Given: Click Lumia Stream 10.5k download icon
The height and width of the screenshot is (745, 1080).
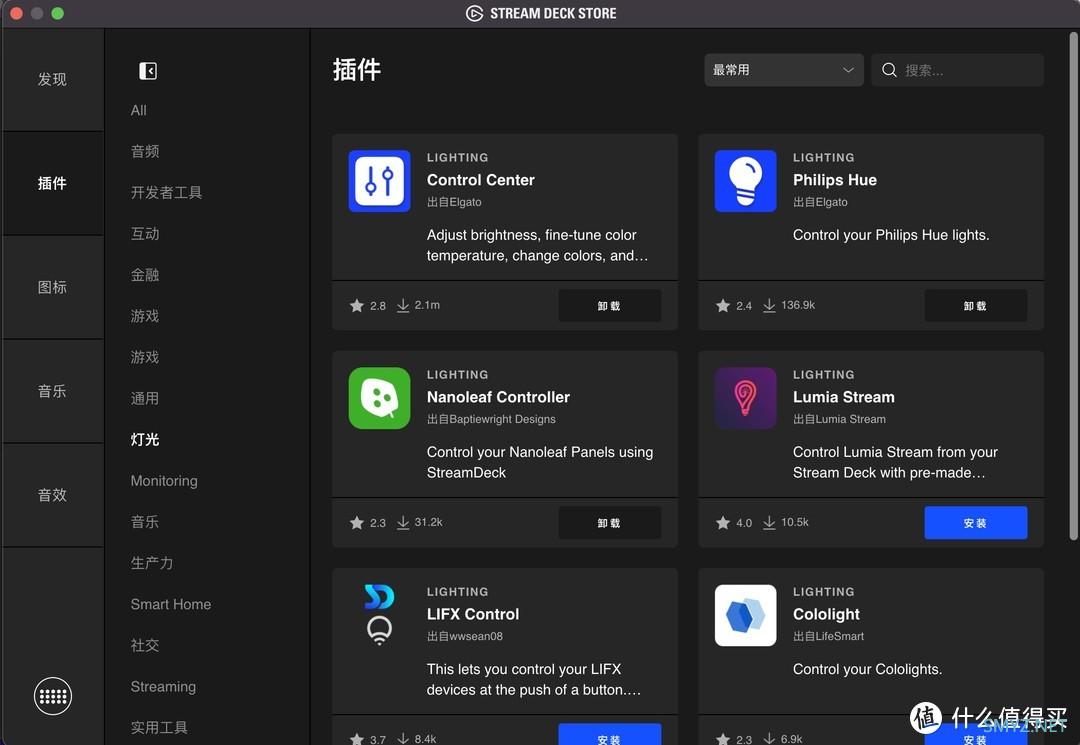Looking at the screenshot, I should point(769,523).
